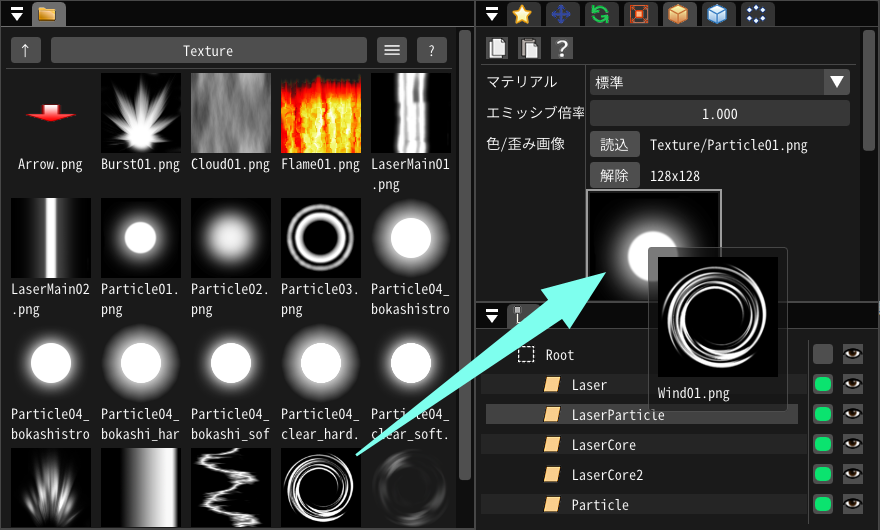
Task: Expand the file browser panel menu triangle
Action: click(17, 14)
